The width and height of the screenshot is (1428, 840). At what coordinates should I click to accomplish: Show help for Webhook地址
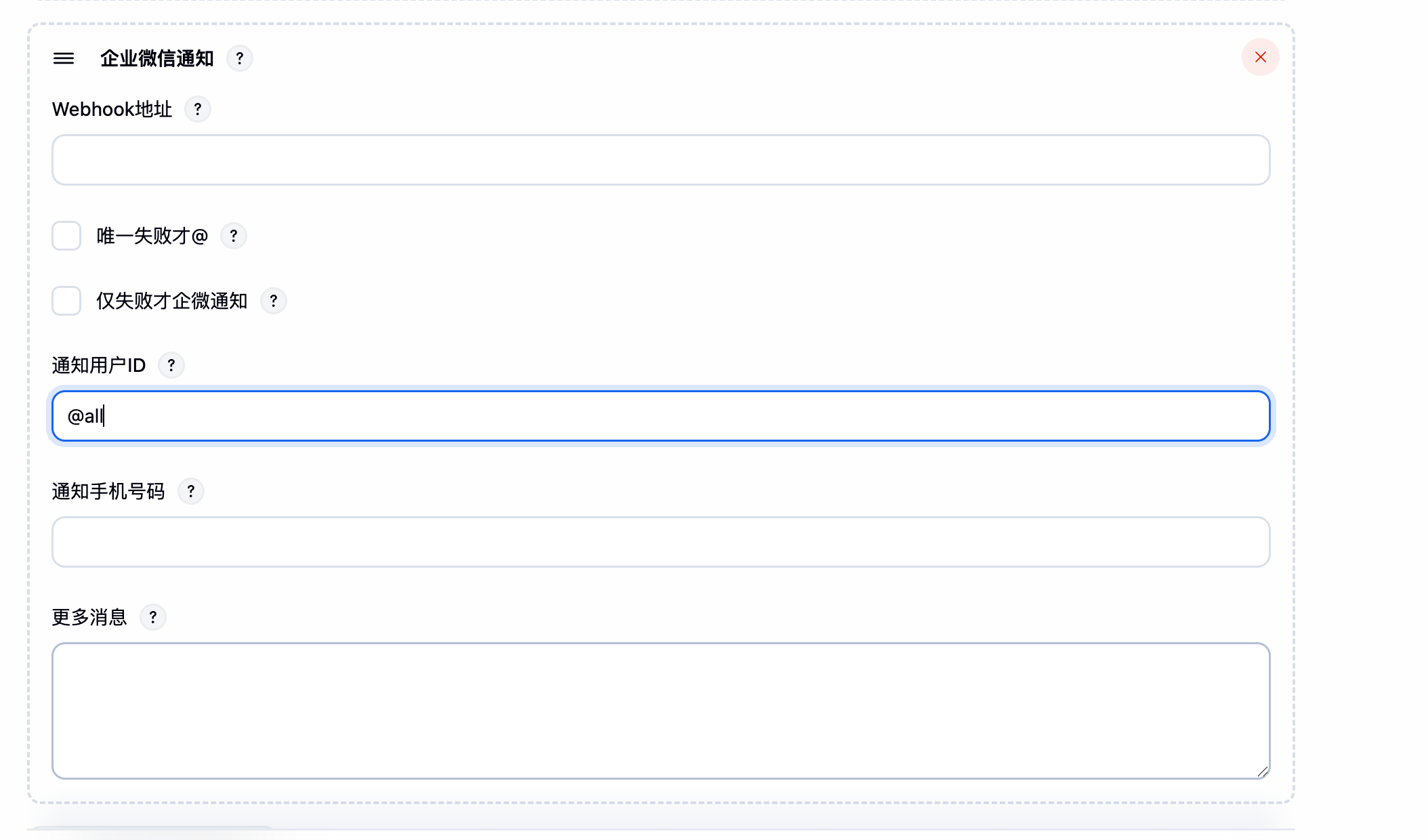point(198,109)
